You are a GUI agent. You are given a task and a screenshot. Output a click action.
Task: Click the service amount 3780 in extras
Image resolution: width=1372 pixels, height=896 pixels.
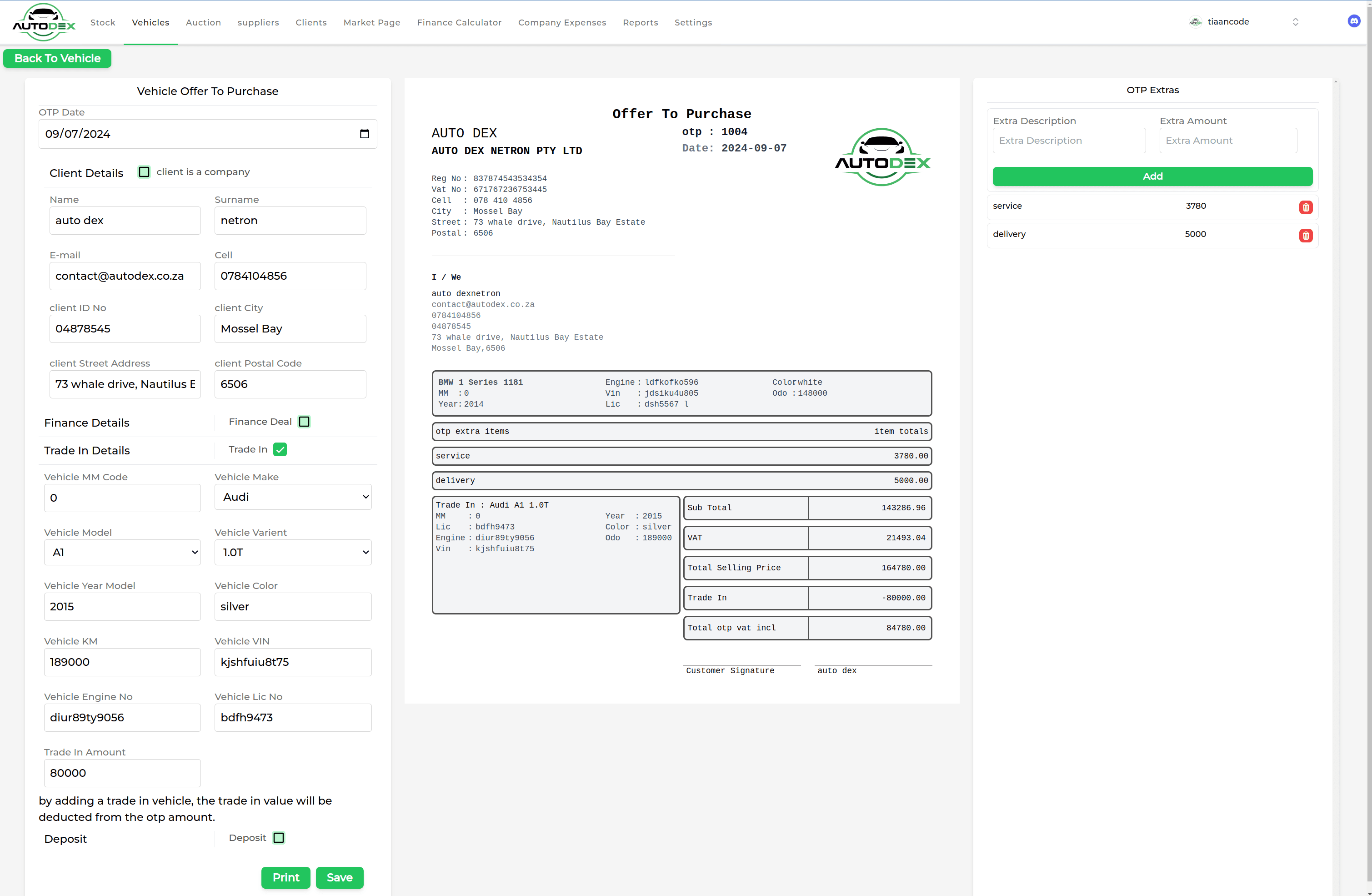(1196, 206)
